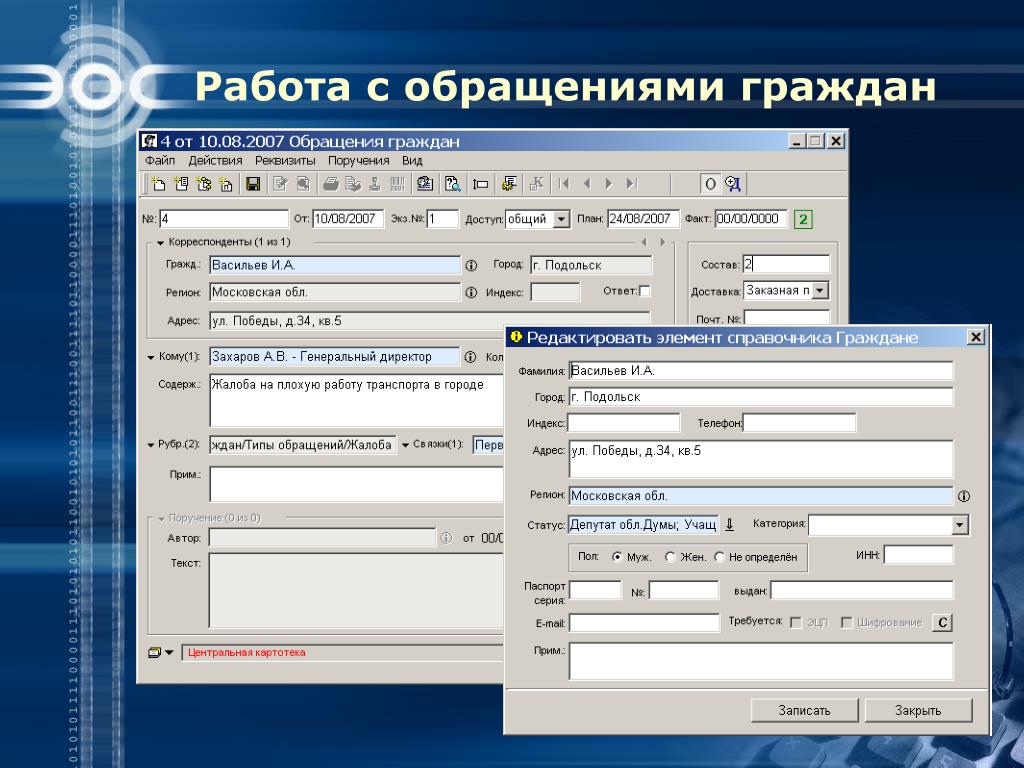Save the card with the floppy disk icon
1024x768 pixels.
coord(253,184)
